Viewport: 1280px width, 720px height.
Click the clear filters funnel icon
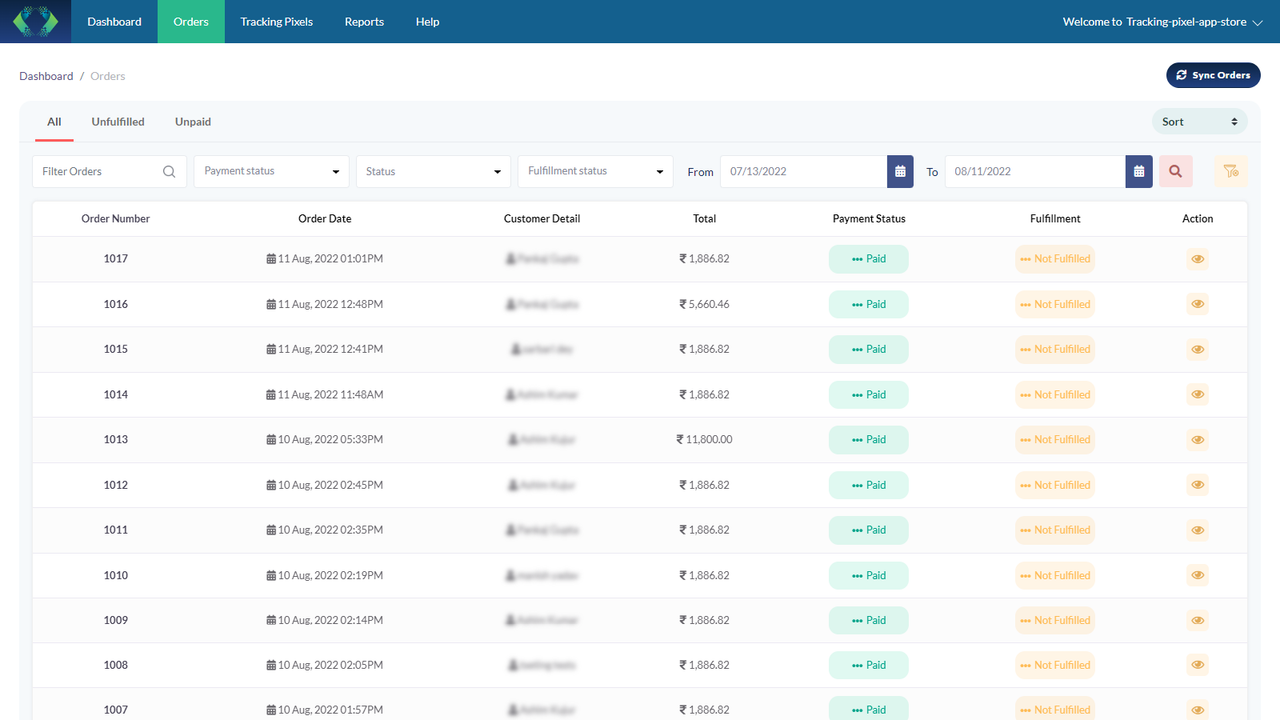[x=1231, y=171]
